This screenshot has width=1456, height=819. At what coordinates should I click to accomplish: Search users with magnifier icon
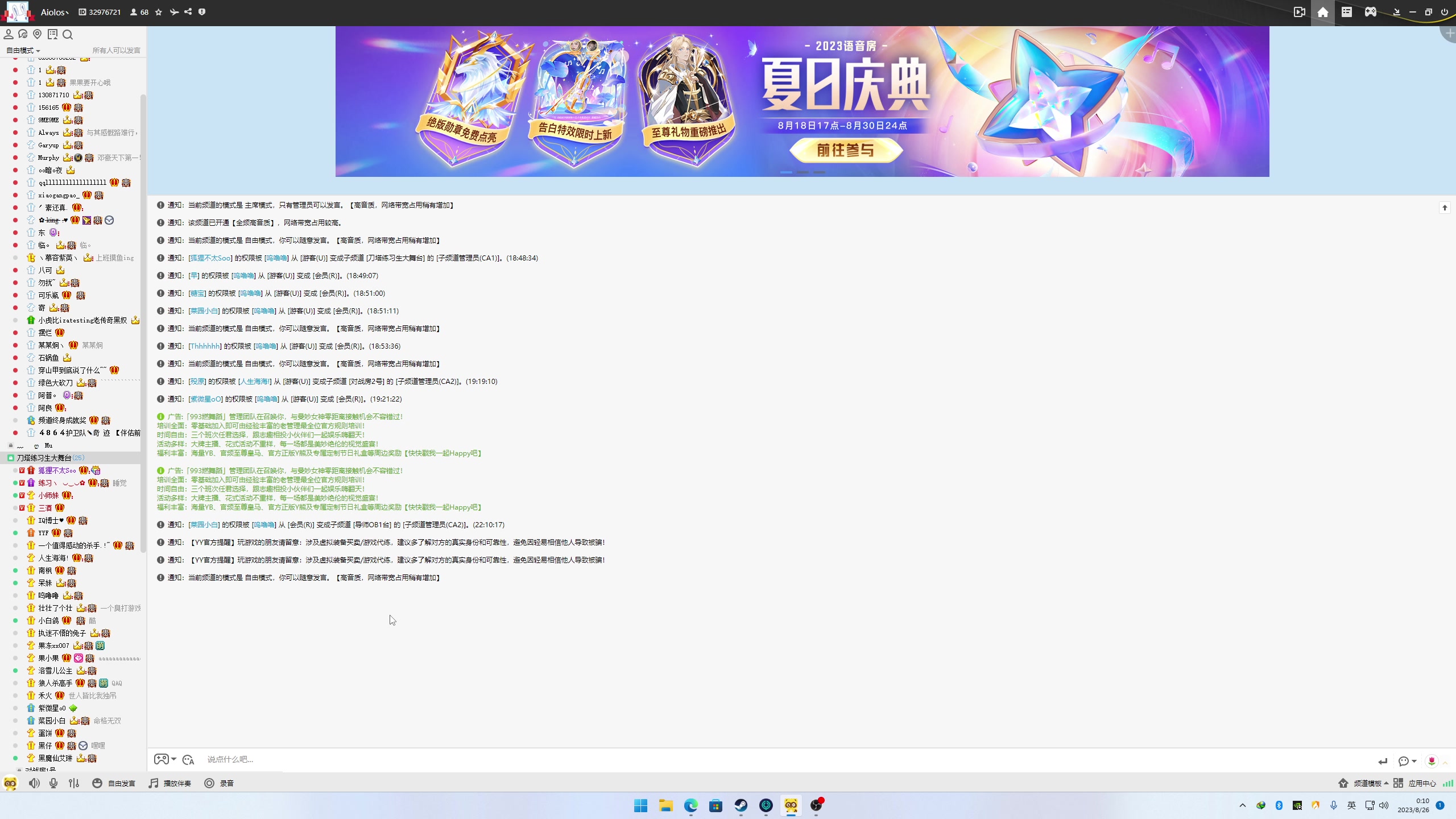tap(68, 35)
